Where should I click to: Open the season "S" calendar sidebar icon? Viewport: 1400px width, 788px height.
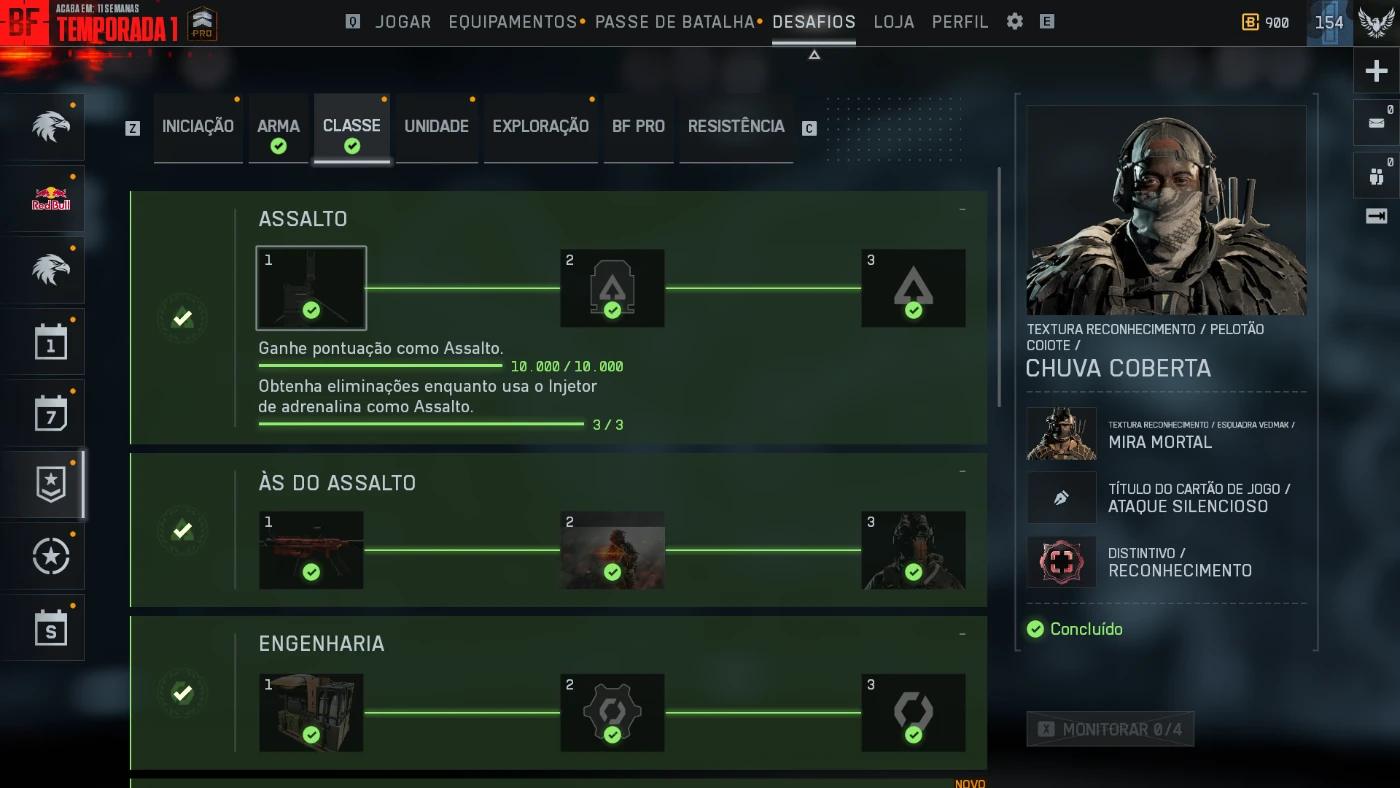50,628
